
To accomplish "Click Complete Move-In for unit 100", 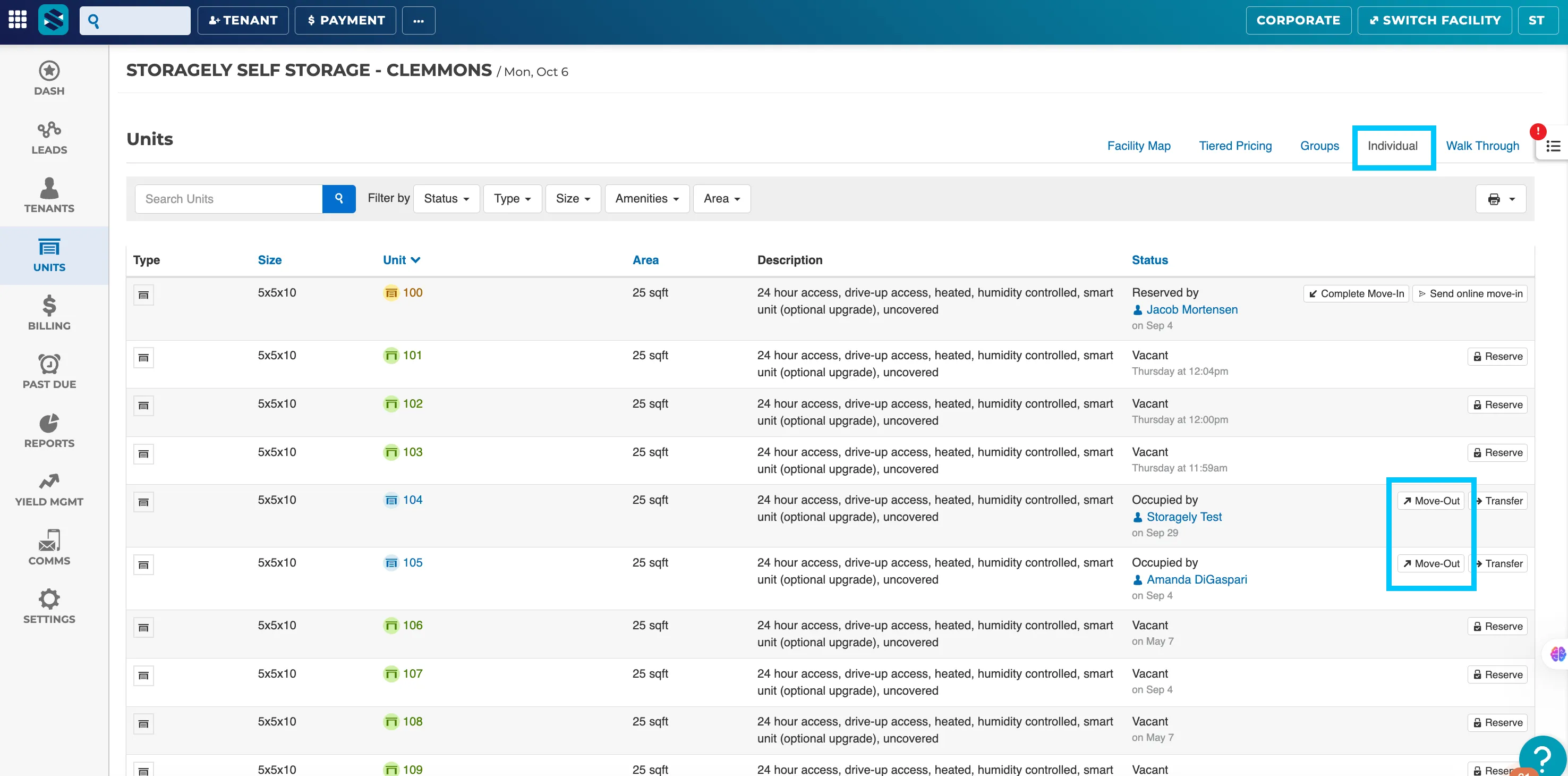I will click(1356, 293).
